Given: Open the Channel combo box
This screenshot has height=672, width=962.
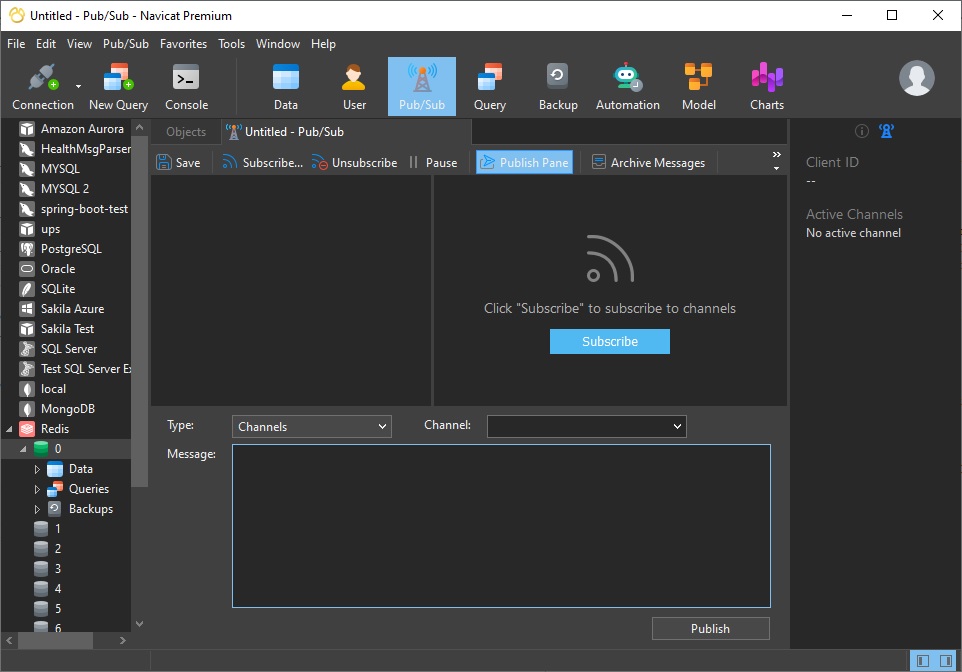Looking at the screenshot, I should [587, 427].
